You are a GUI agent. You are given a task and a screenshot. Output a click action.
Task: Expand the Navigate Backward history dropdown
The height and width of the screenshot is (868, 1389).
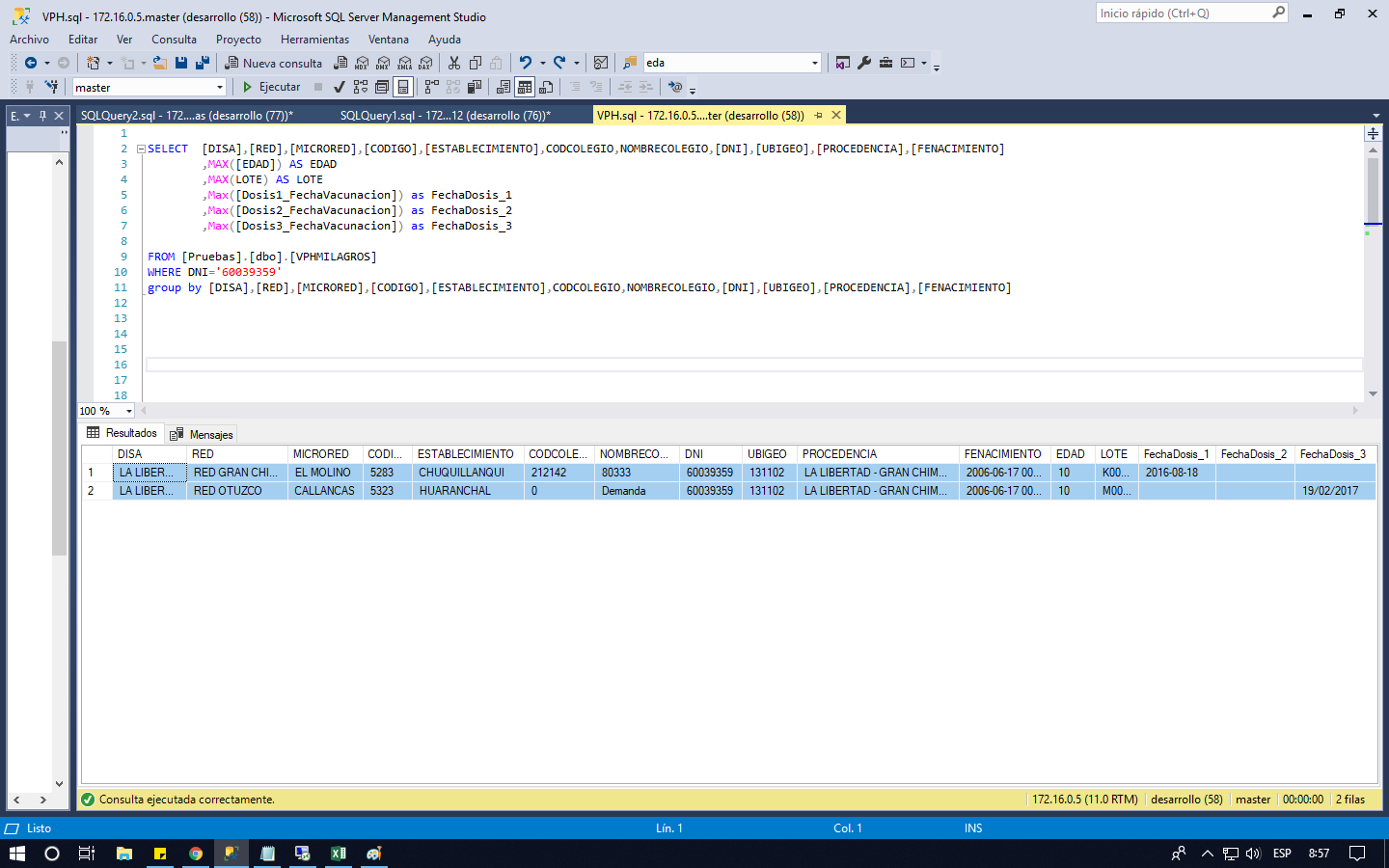pos(46,63)
